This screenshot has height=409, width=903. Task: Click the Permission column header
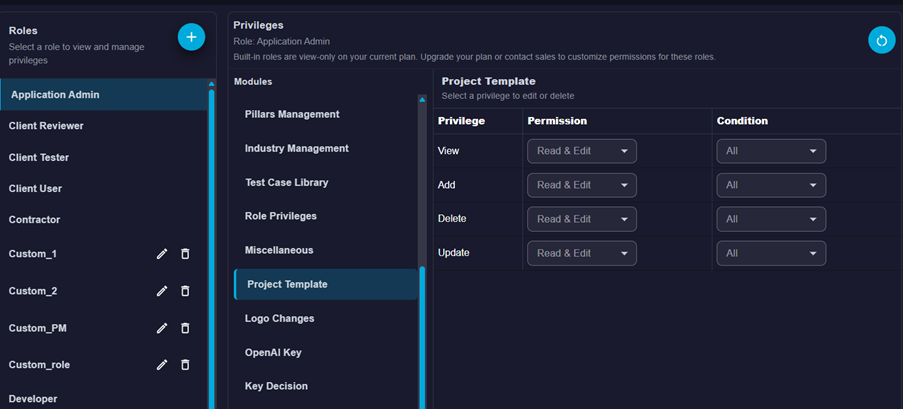pos(557,121)
